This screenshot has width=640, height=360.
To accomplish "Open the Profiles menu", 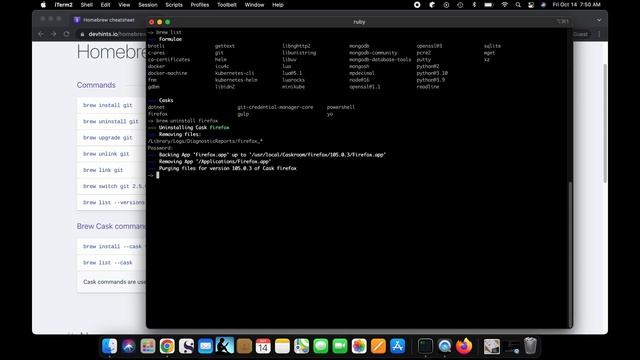I will pos(200,5).
